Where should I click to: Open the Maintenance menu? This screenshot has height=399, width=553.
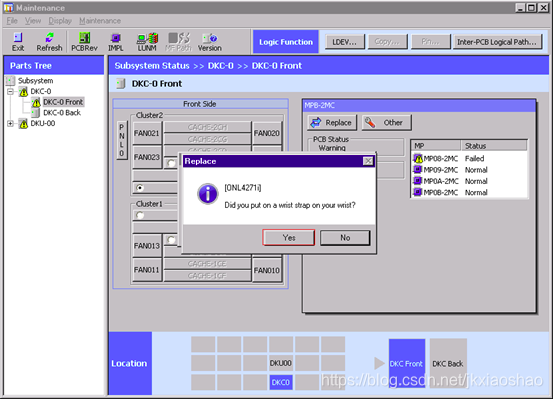tap(100, 21)
